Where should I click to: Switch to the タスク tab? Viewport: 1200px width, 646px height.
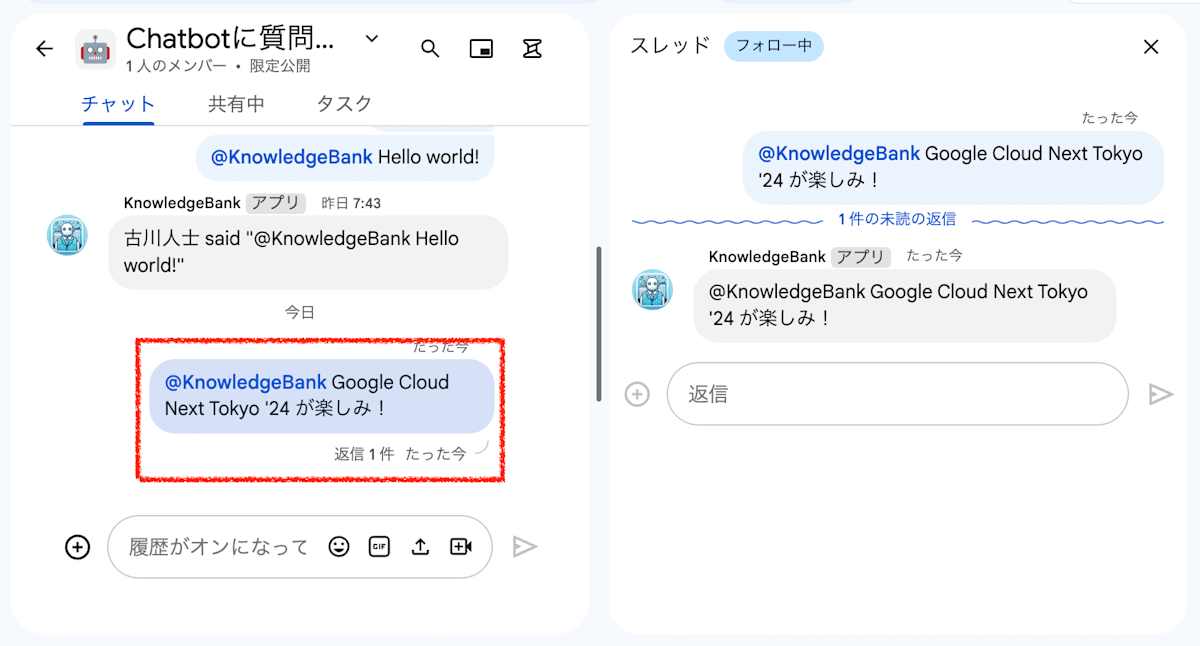(x=344, y=104)
